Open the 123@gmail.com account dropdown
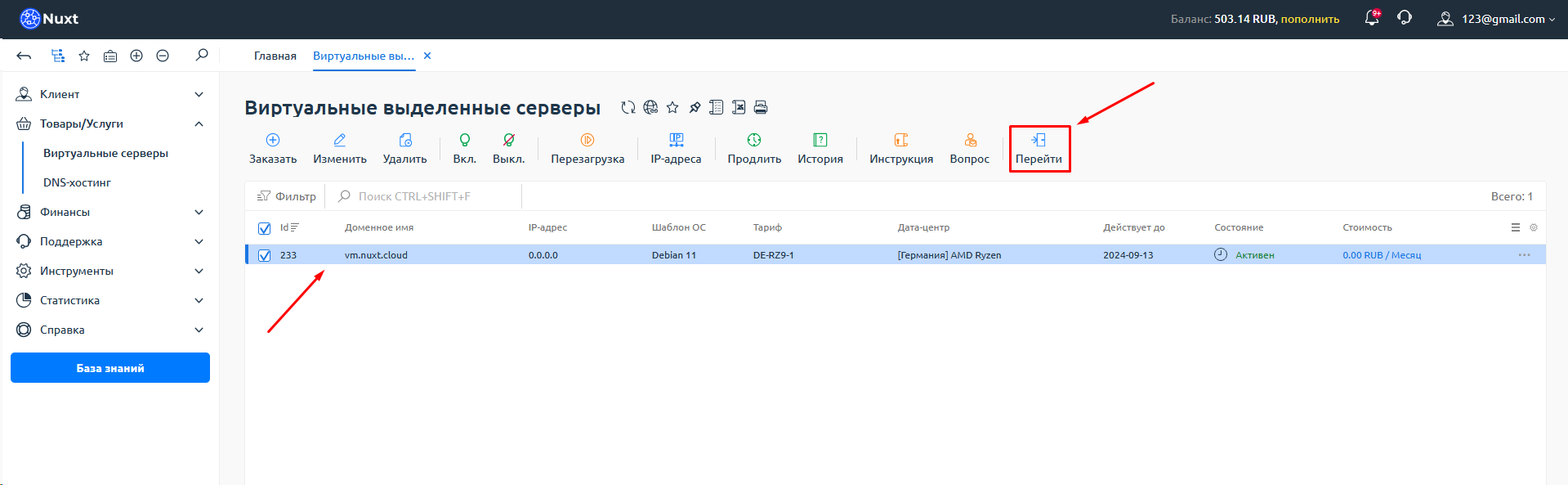Screen dimensions: 1568x485 1496,19
